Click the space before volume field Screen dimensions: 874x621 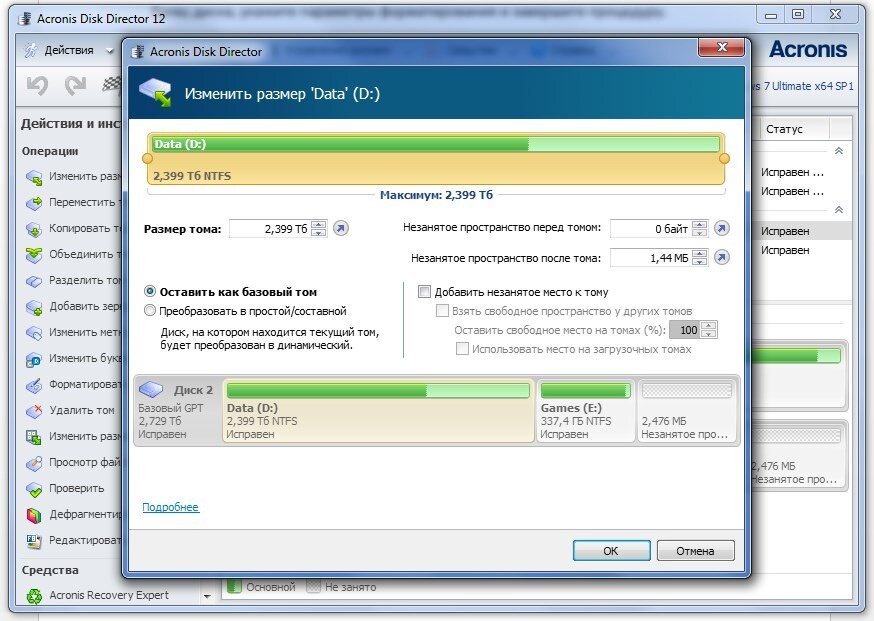pos(651,228)
